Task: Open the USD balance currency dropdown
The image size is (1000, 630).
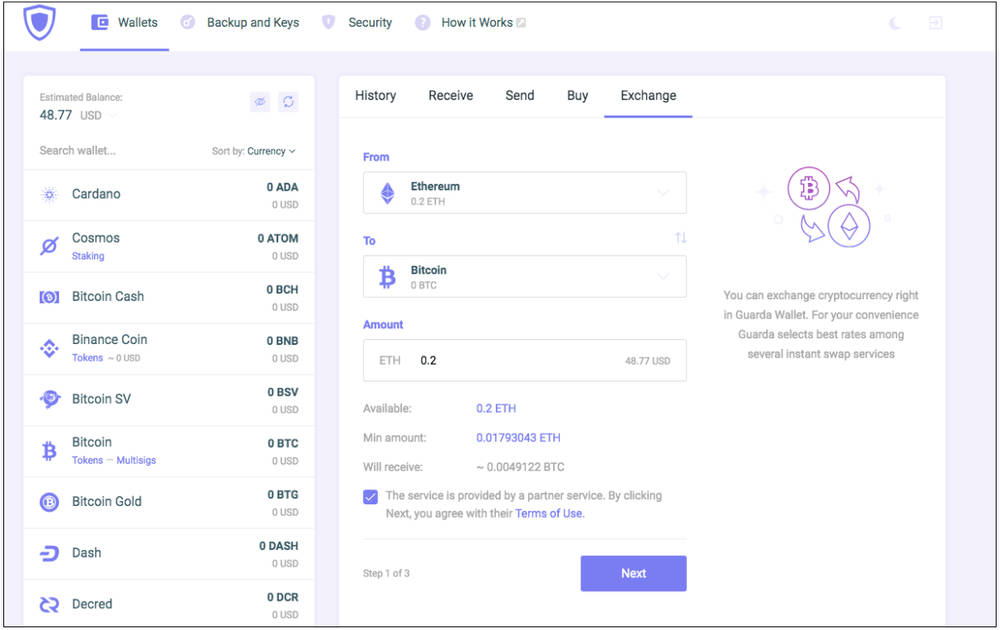Action: pos(99,115)
